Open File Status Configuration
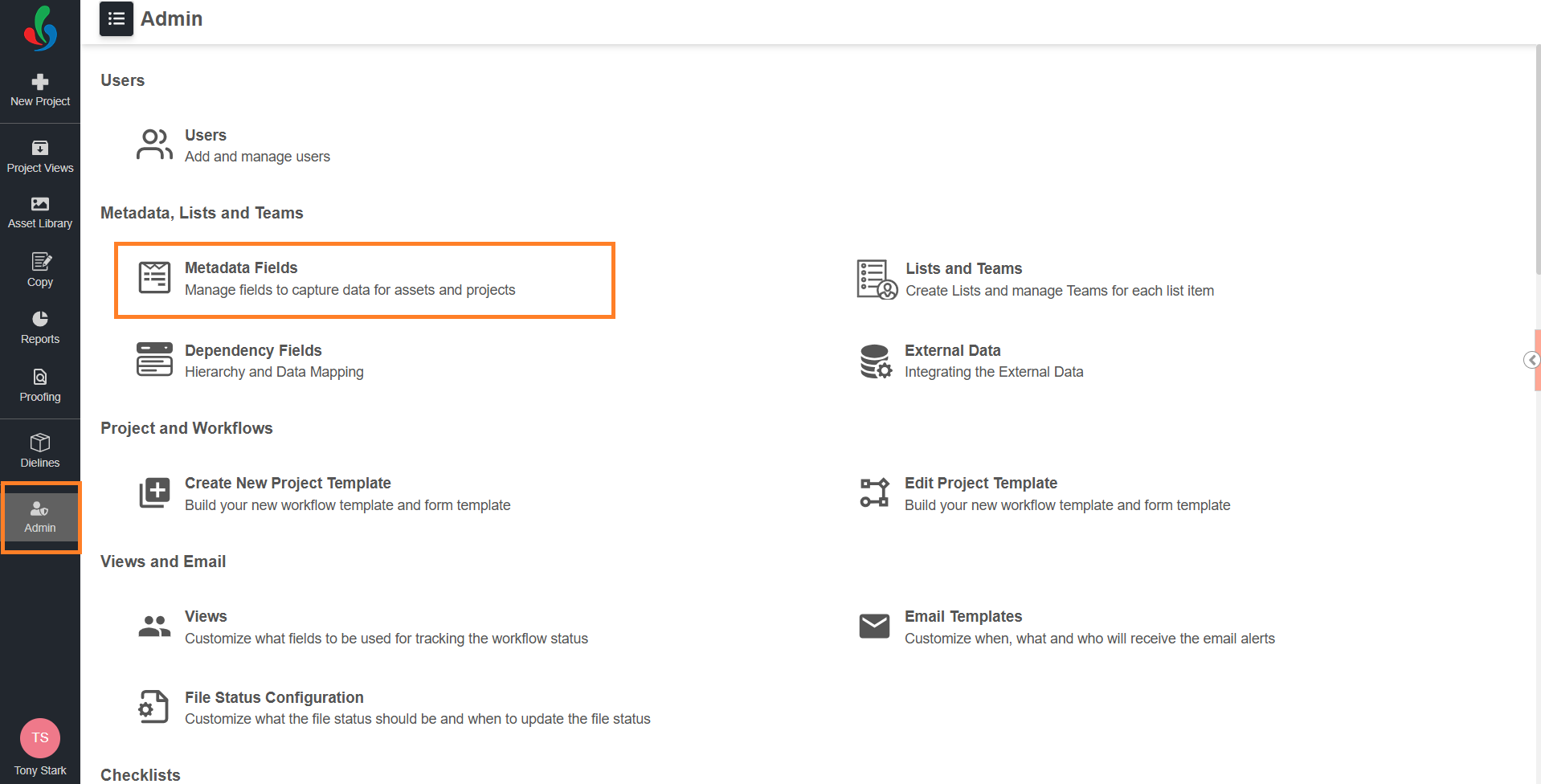 click(x=274, y=698)
